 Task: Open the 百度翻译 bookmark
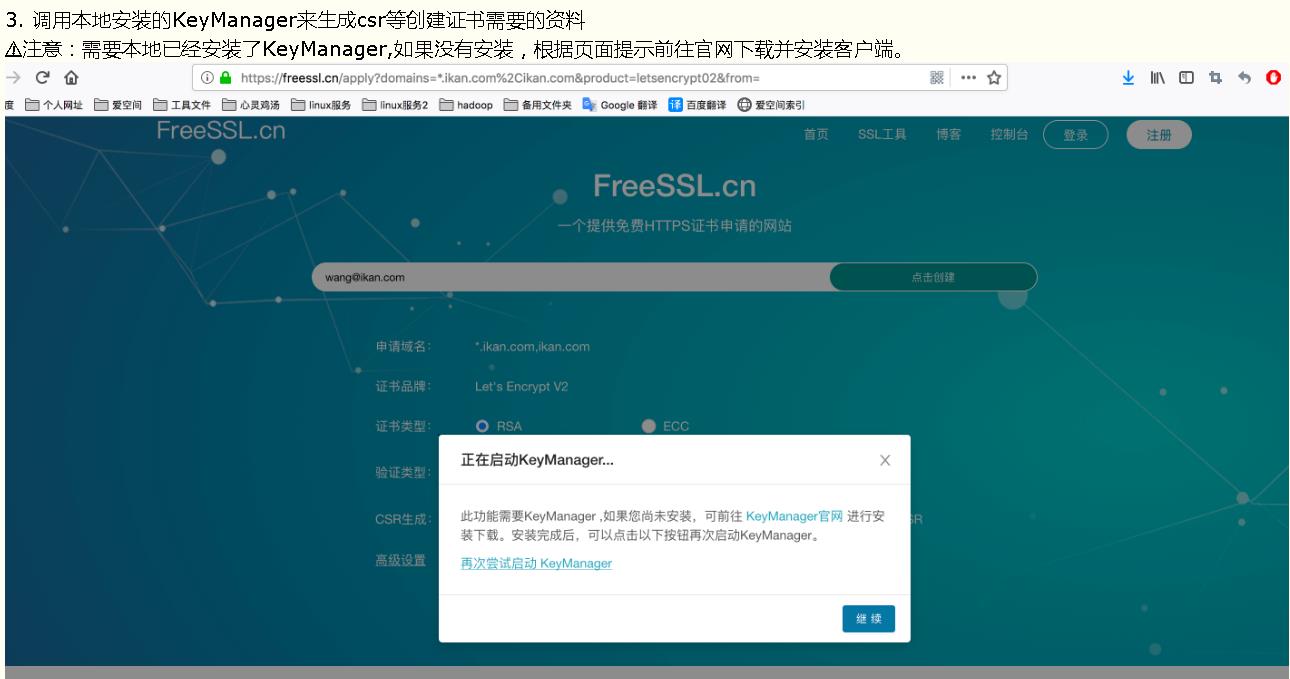pyautogui.click(x=698, y=105)
